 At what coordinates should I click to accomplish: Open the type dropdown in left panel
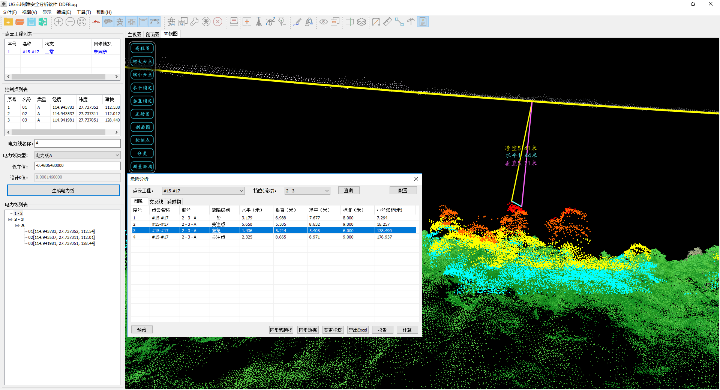click(78, 155)
